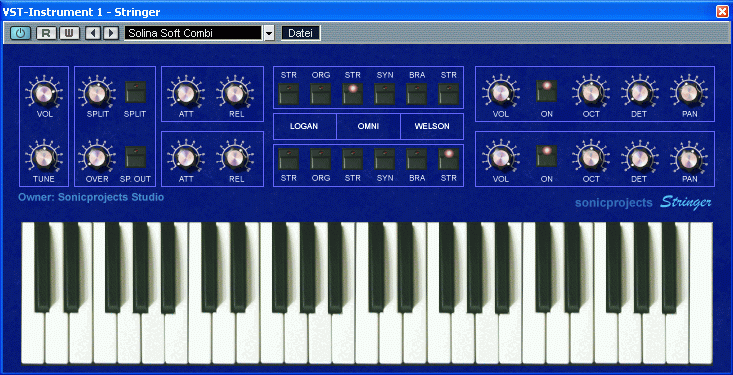
Task: Toggle upper row BRA switch
Action: (417, 94)
